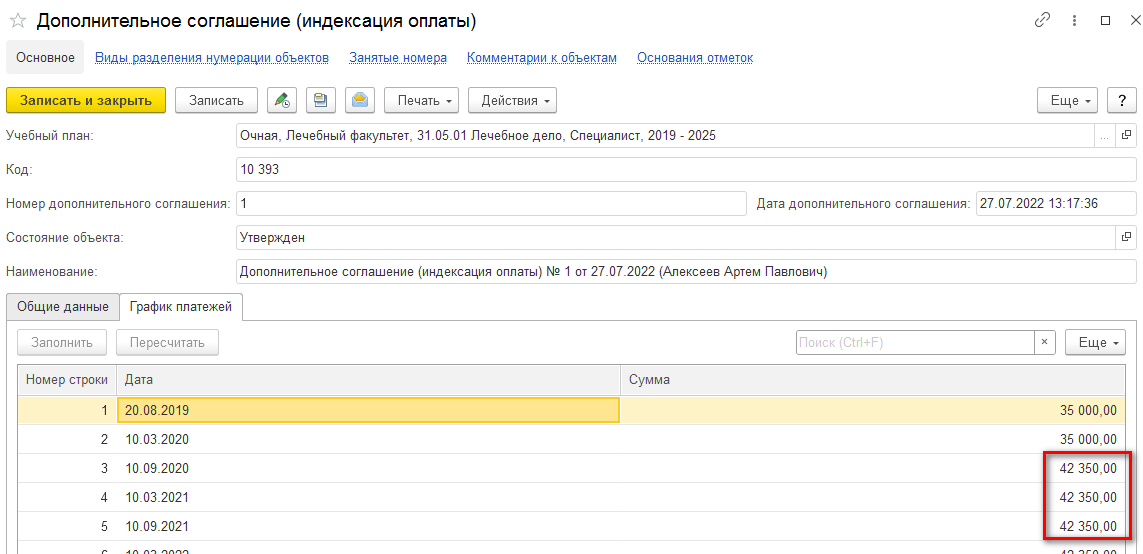This screenshot has width=1143, height=554.
Task: Select row number 2 cell
Action: 67,440
